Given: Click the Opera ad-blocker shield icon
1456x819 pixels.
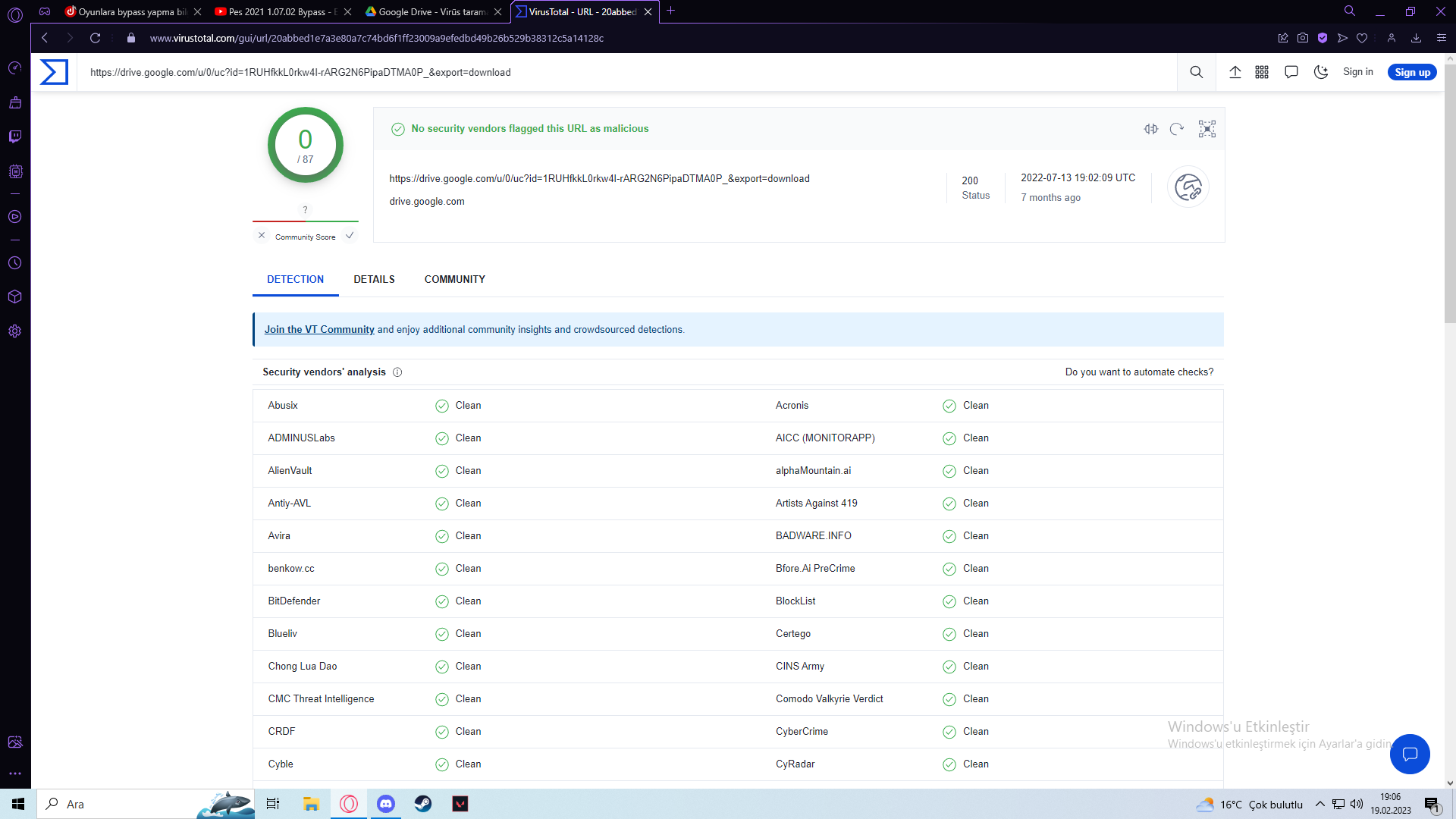Looking at the screenshot, I should [x=1323, y=38].
